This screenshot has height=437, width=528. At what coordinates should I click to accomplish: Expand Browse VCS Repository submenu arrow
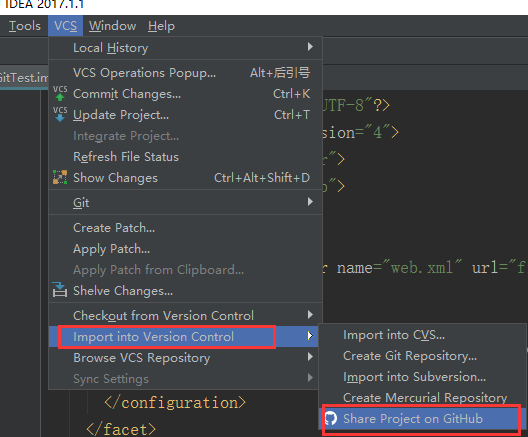click(310, 357)
